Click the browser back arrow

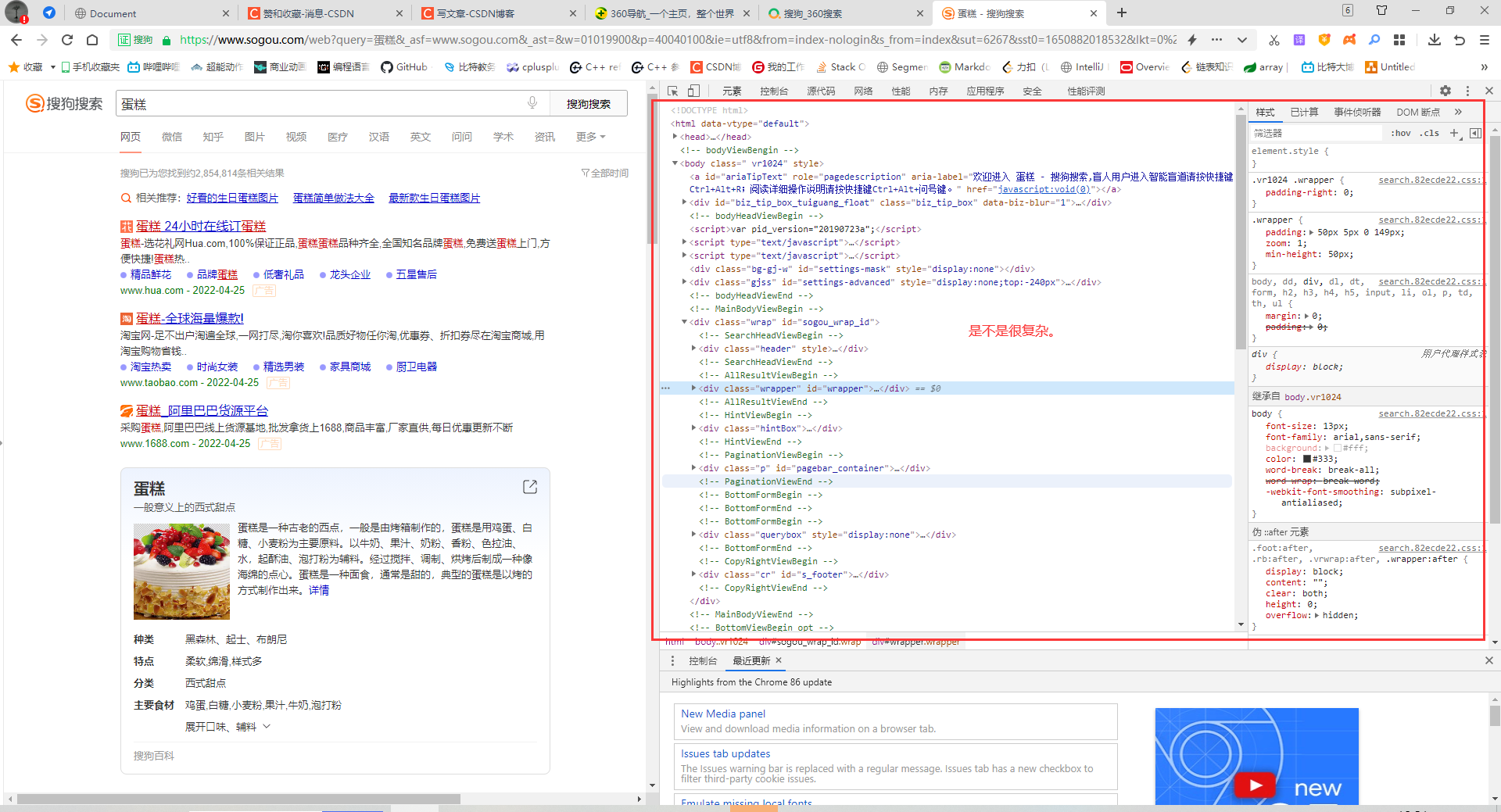[16, 40]
